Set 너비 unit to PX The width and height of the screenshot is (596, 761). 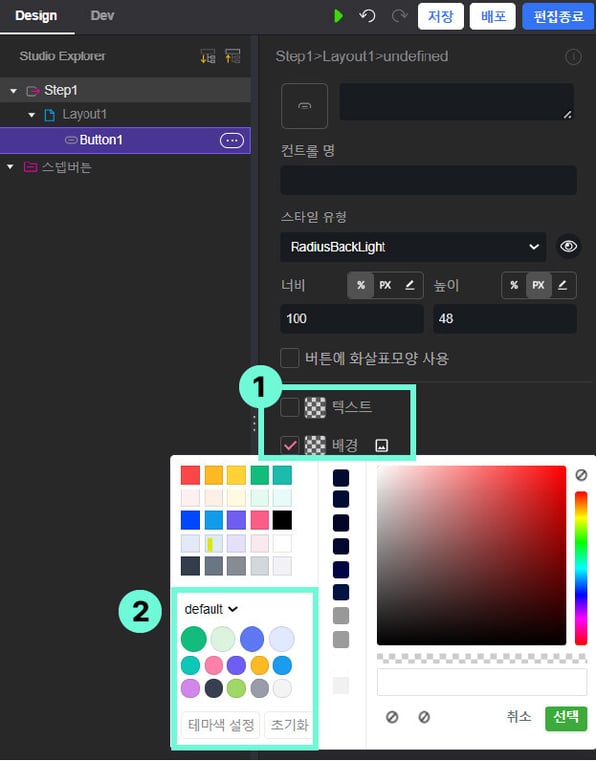[385, 285]
